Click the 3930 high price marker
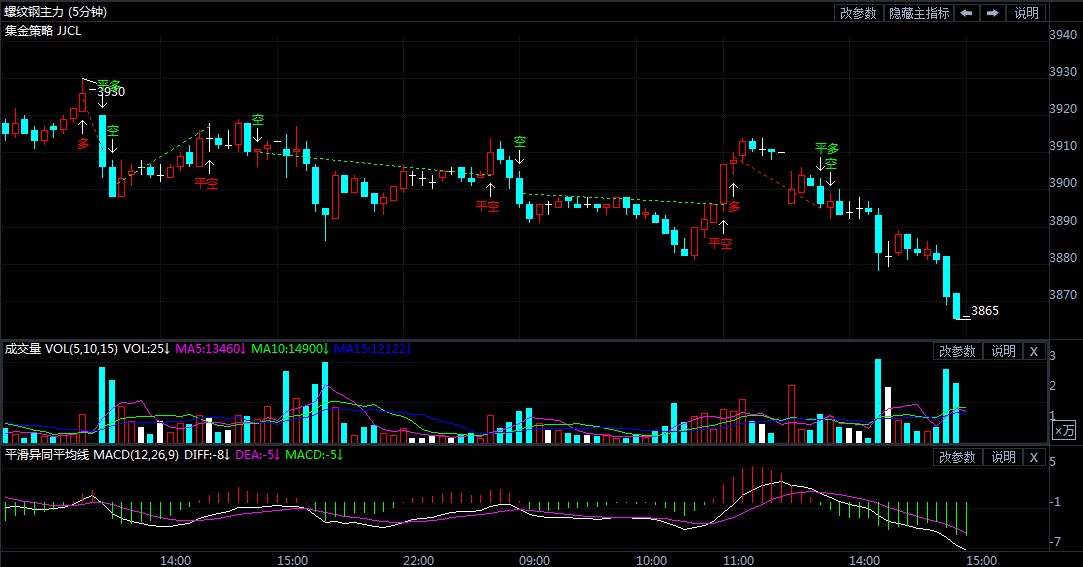The width and height of the screenshot is (1083, 567). point(111,92)
